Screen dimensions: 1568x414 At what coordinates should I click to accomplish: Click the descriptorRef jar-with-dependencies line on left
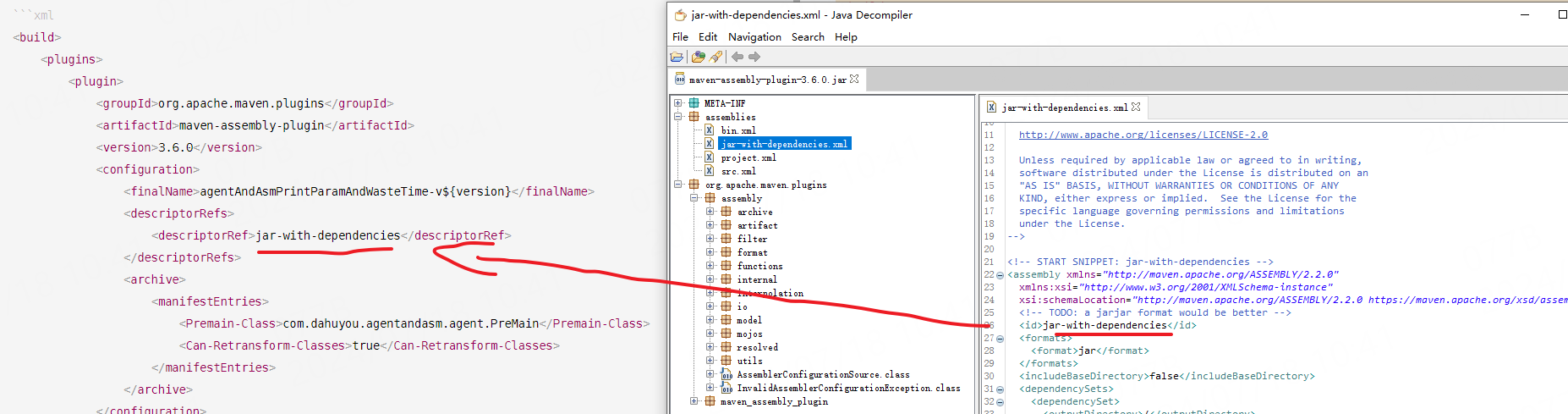coord(332,235)
